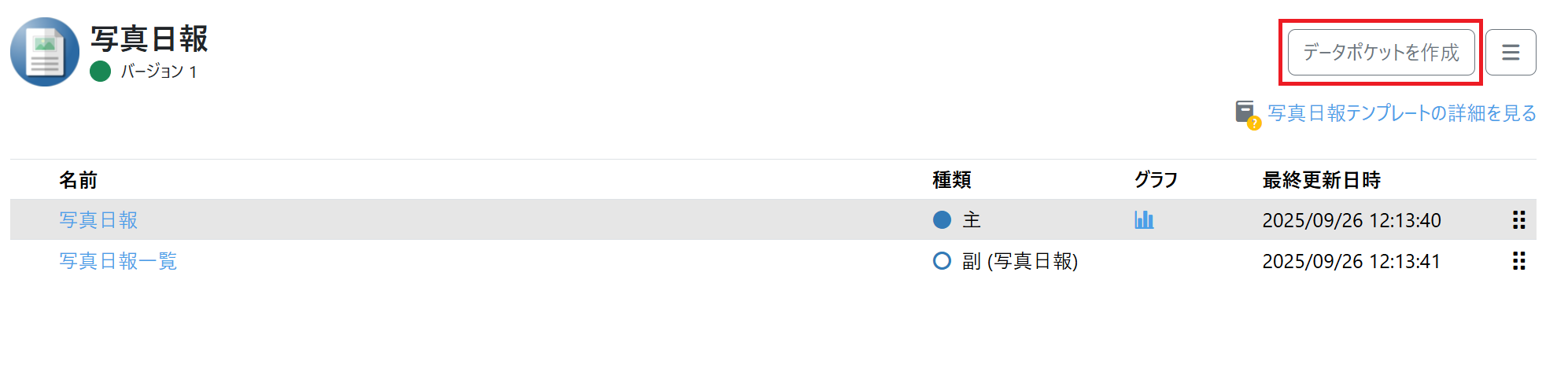
Task: Open 写真日報テンプレートの詳細を見る link
Action: pyautogui.click(x=1401, y=113)
